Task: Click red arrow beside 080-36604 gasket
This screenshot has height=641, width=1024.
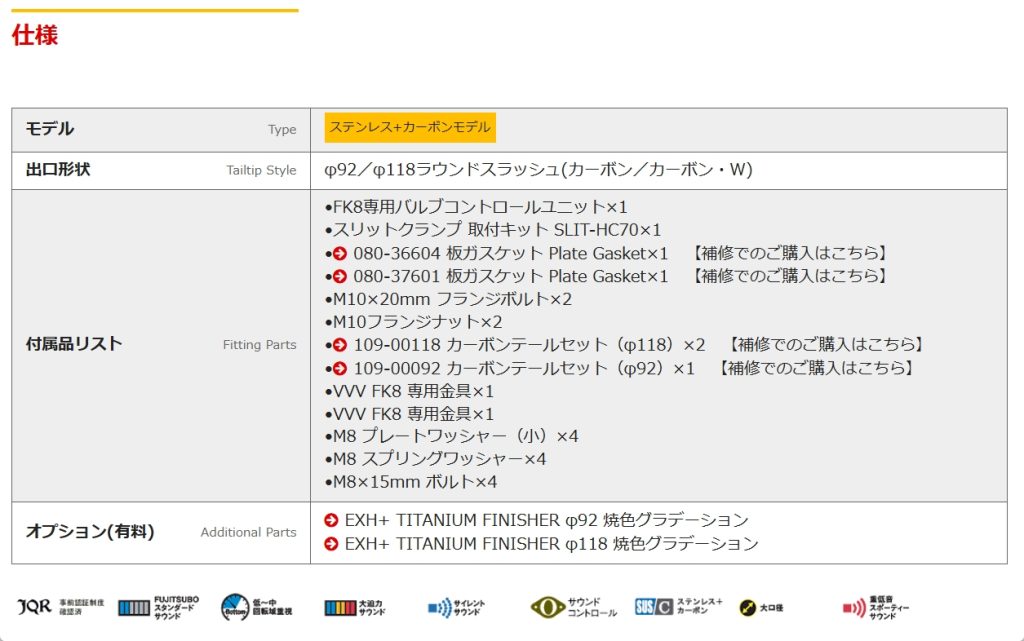Action: [340, 254]
